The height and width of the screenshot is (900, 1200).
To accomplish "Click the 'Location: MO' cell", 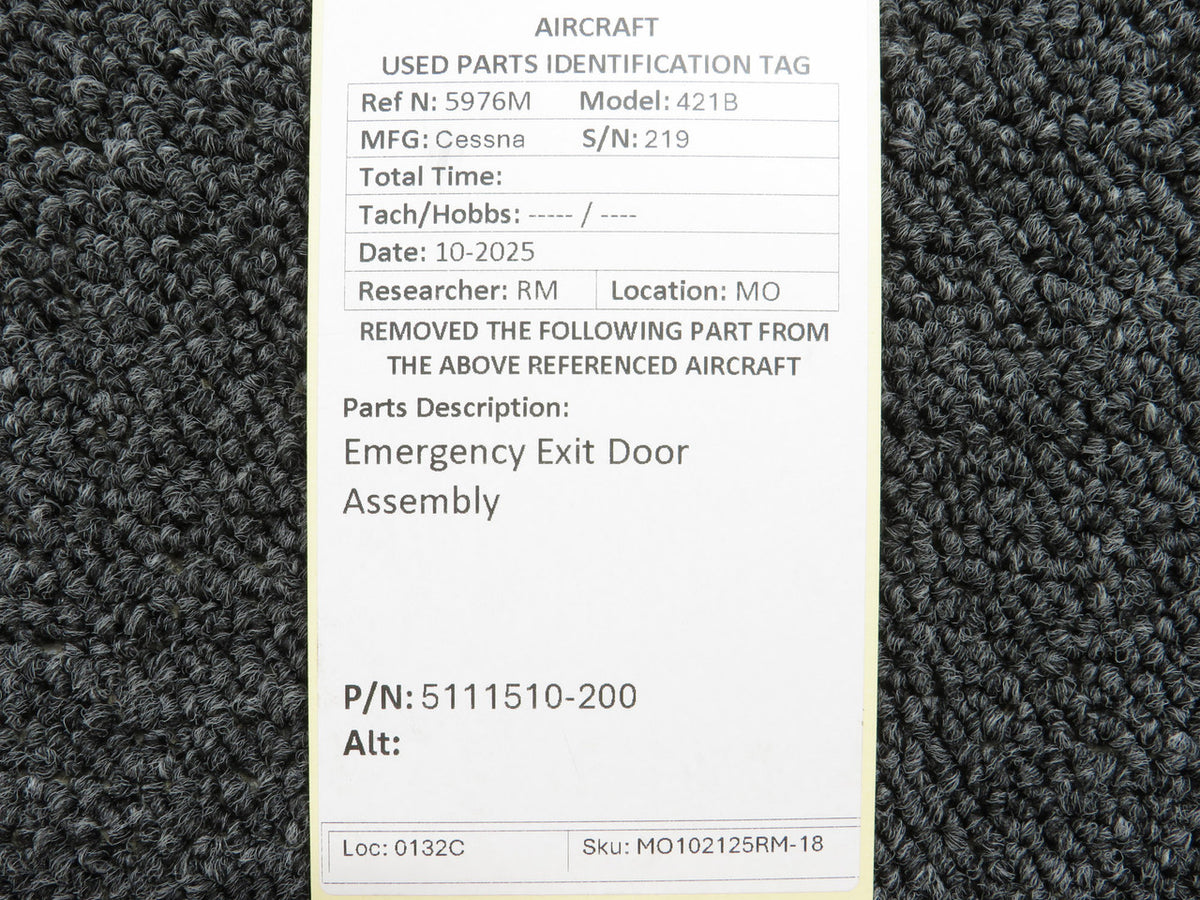I will [717, 291].
